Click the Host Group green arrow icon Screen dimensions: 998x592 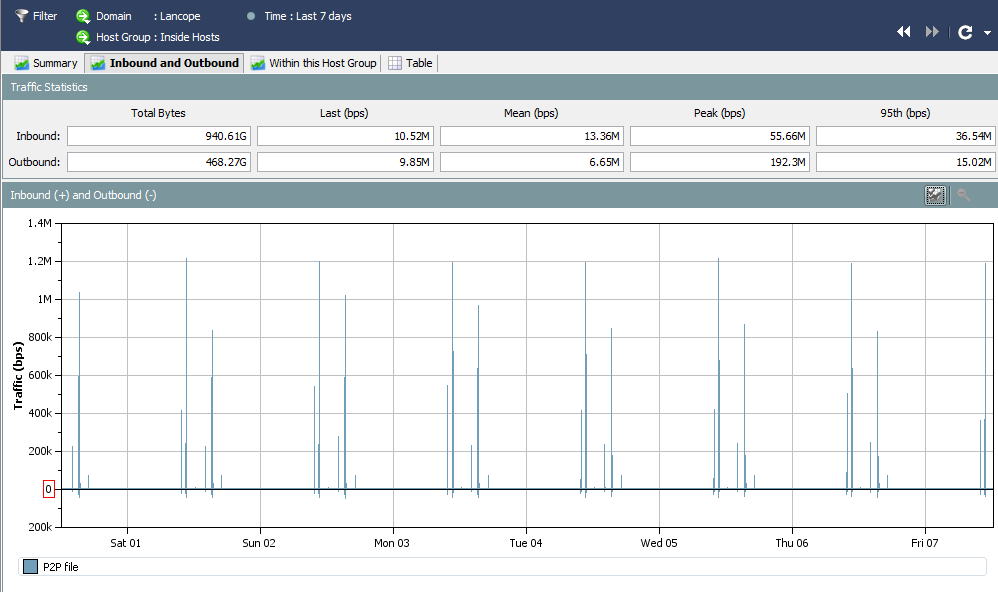coord(83,38)
